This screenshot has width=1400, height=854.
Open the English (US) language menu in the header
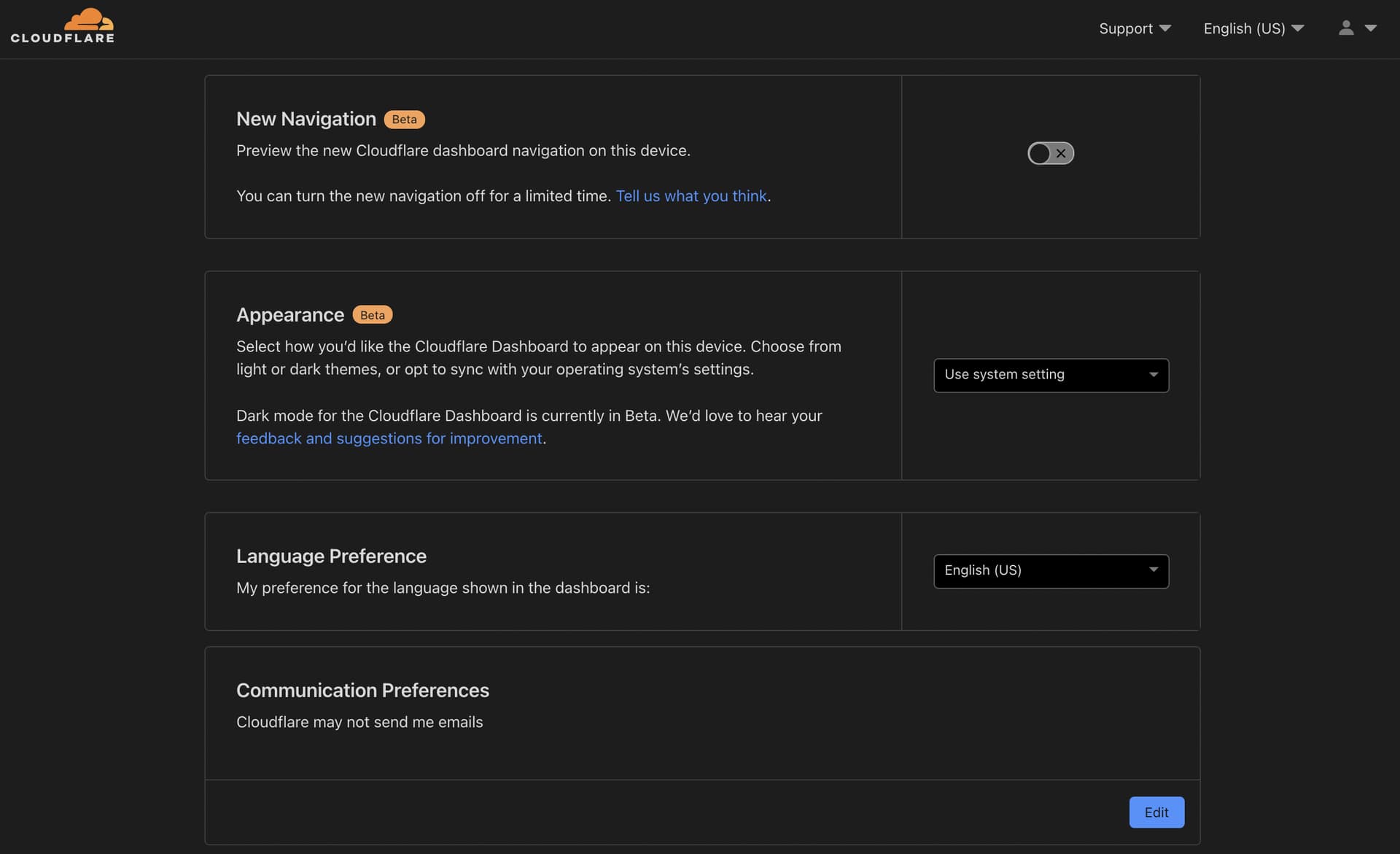[1244, 28]
